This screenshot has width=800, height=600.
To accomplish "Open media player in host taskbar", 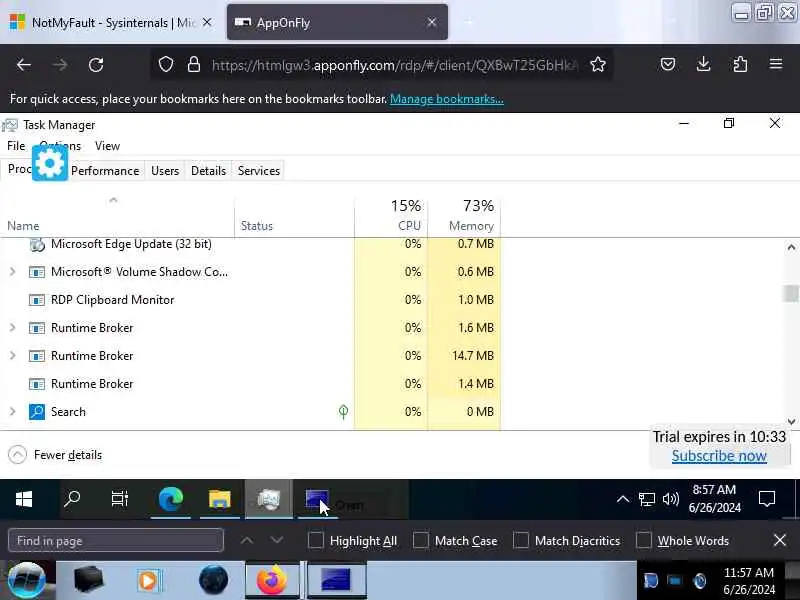I will click(149, 580).
